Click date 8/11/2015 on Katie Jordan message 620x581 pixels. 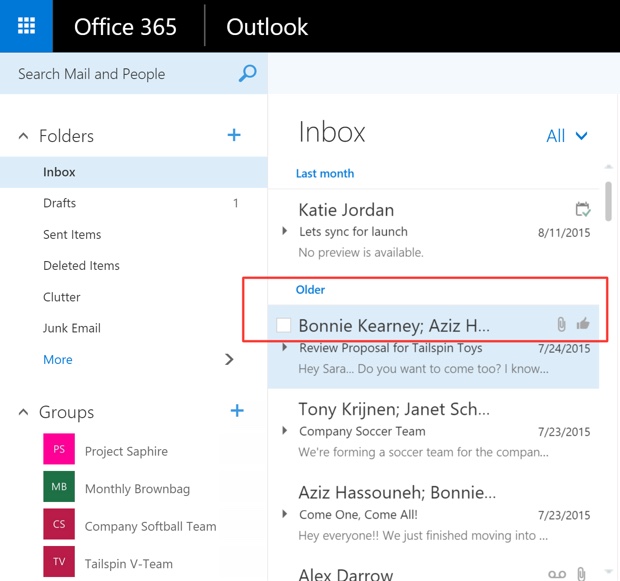click(564, 233)
